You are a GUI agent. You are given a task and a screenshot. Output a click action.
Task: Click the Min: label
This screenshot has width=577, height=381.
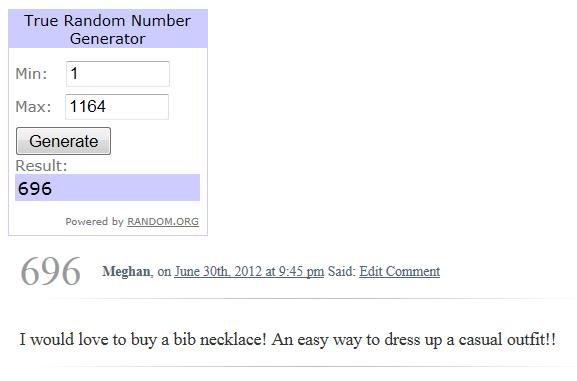click(31, 74)
